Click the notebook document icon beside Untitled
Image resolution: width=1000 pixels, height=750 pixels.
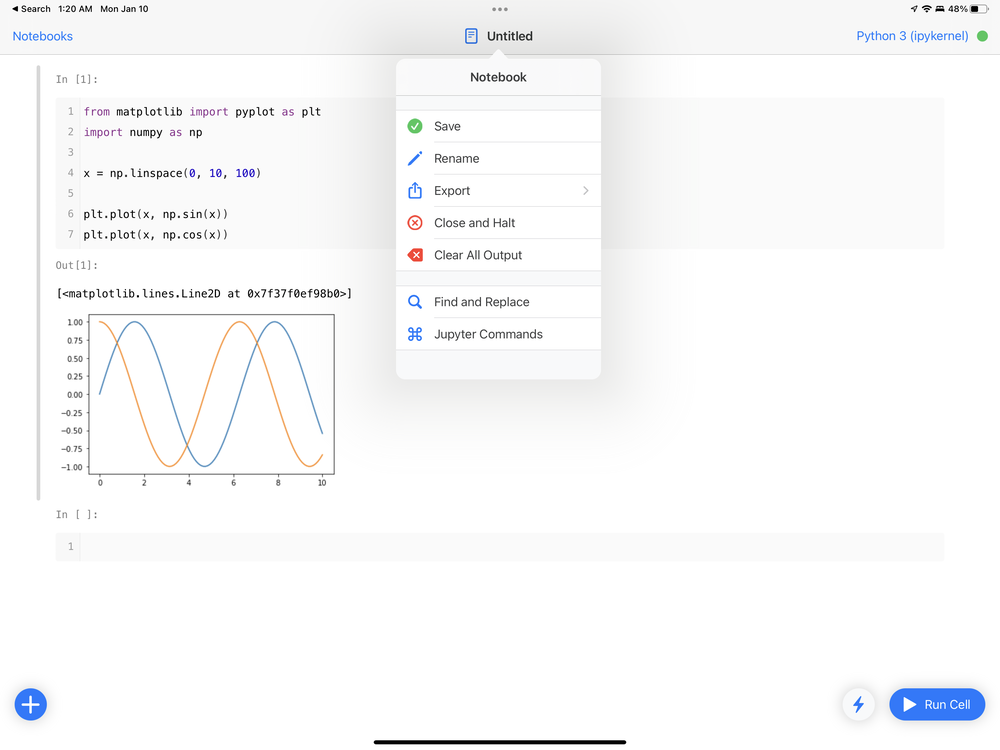(x=471, y=36)
